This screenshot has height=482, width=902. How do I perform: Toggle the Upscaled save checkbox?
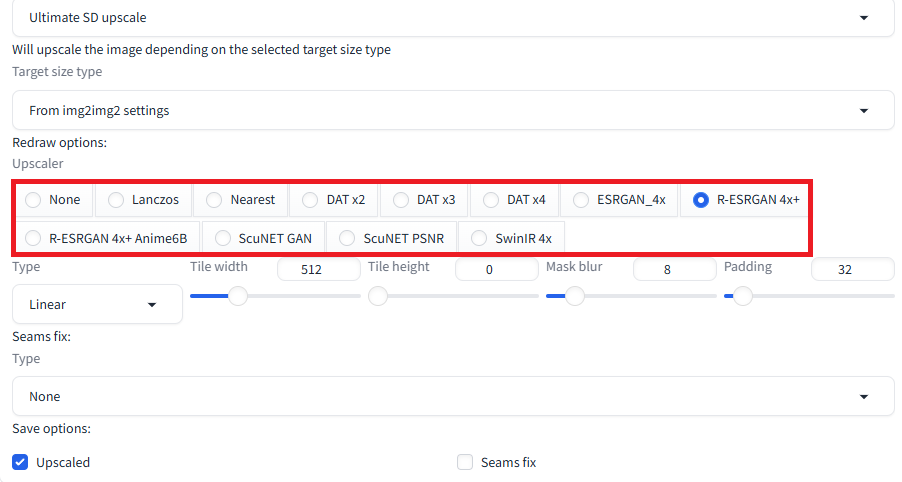[20, 462]
